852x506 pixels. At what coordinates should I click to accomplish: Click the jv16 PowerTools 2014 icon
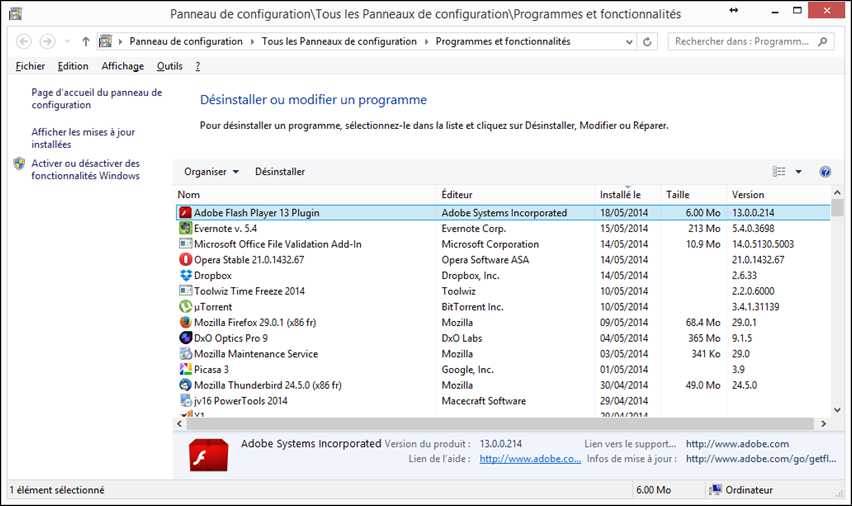point(186,401)
